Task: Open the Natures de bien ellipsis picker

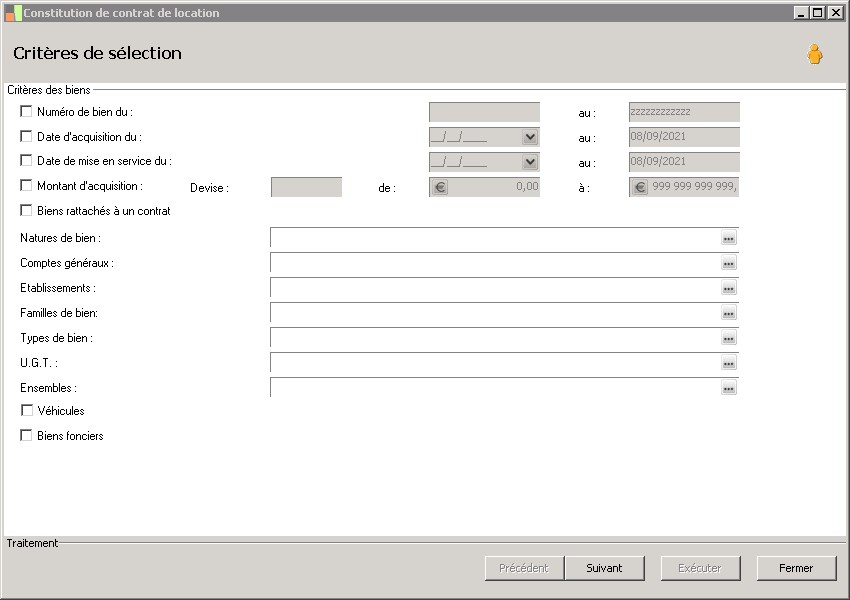Action: pos(729,238)
